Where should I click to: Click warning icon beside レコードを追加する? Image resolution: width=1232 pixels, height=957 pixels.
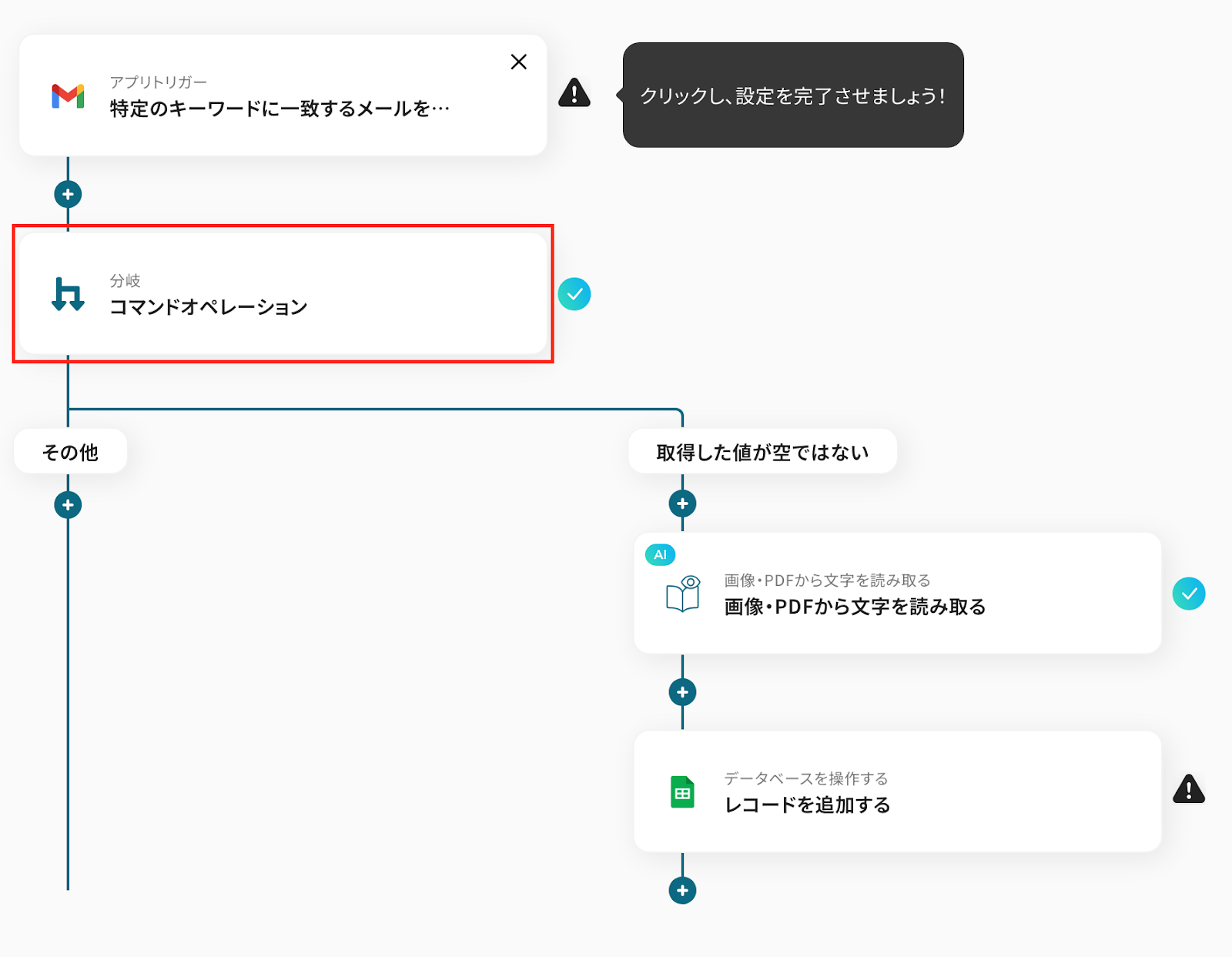tap(1188, 789)
